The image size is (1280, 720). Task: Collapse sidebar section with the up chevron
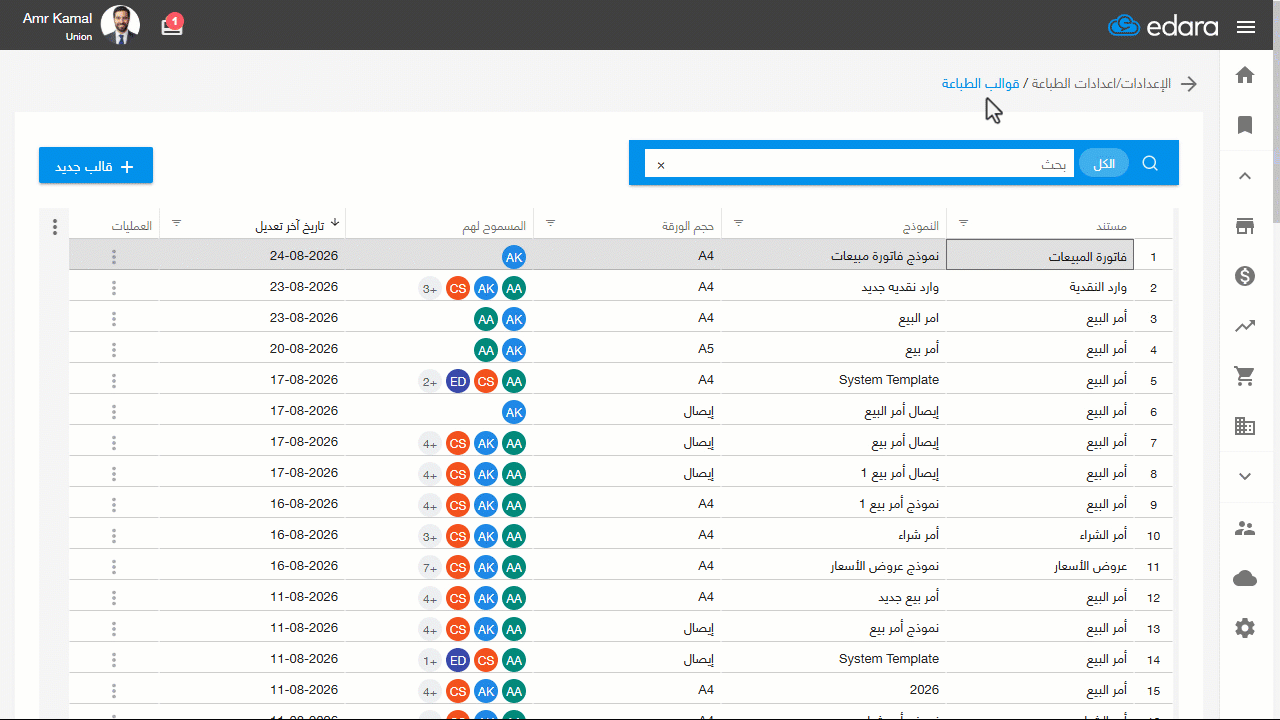1245,176
